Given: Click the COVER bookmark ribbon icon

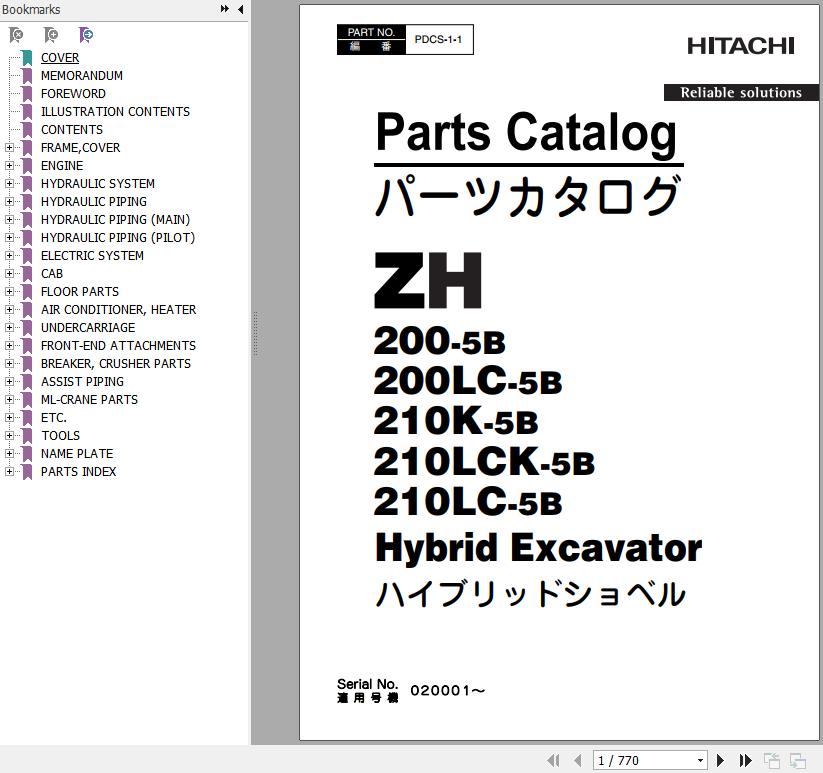Looking at the screenshot, I should (27, 58).
